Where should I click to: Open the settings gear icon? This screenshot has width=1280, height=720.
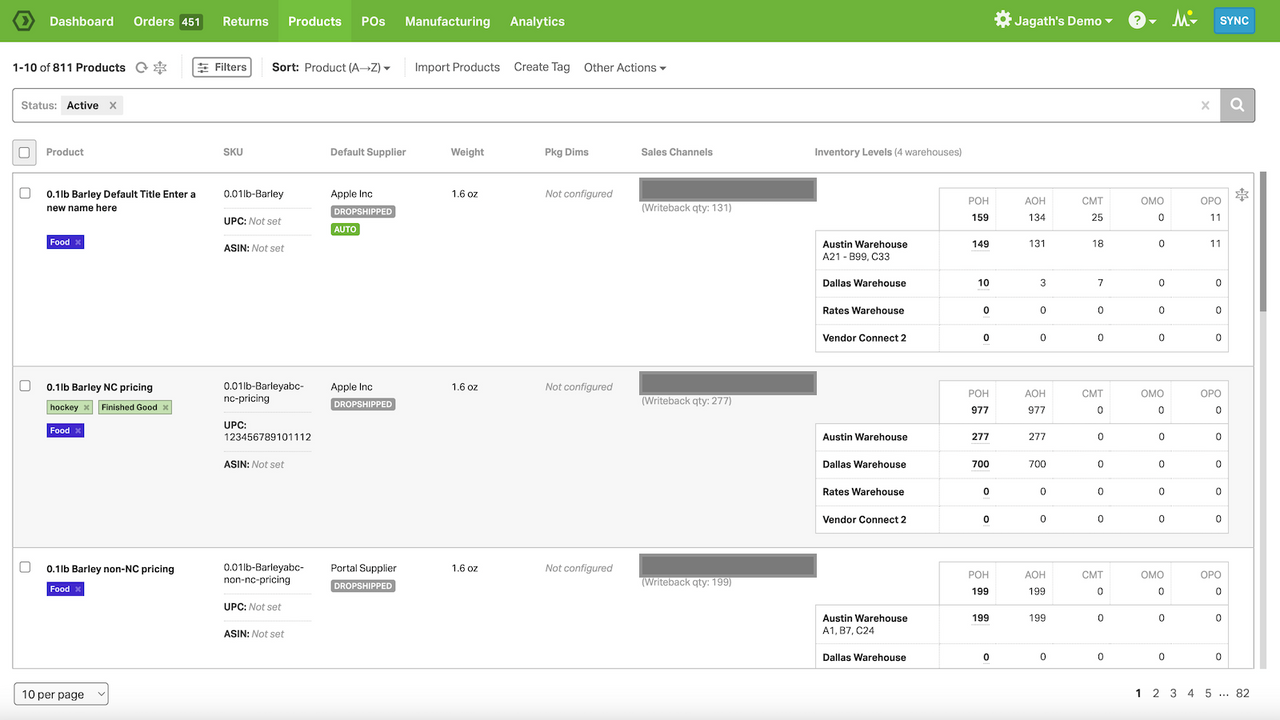[x=1002, y=20]
